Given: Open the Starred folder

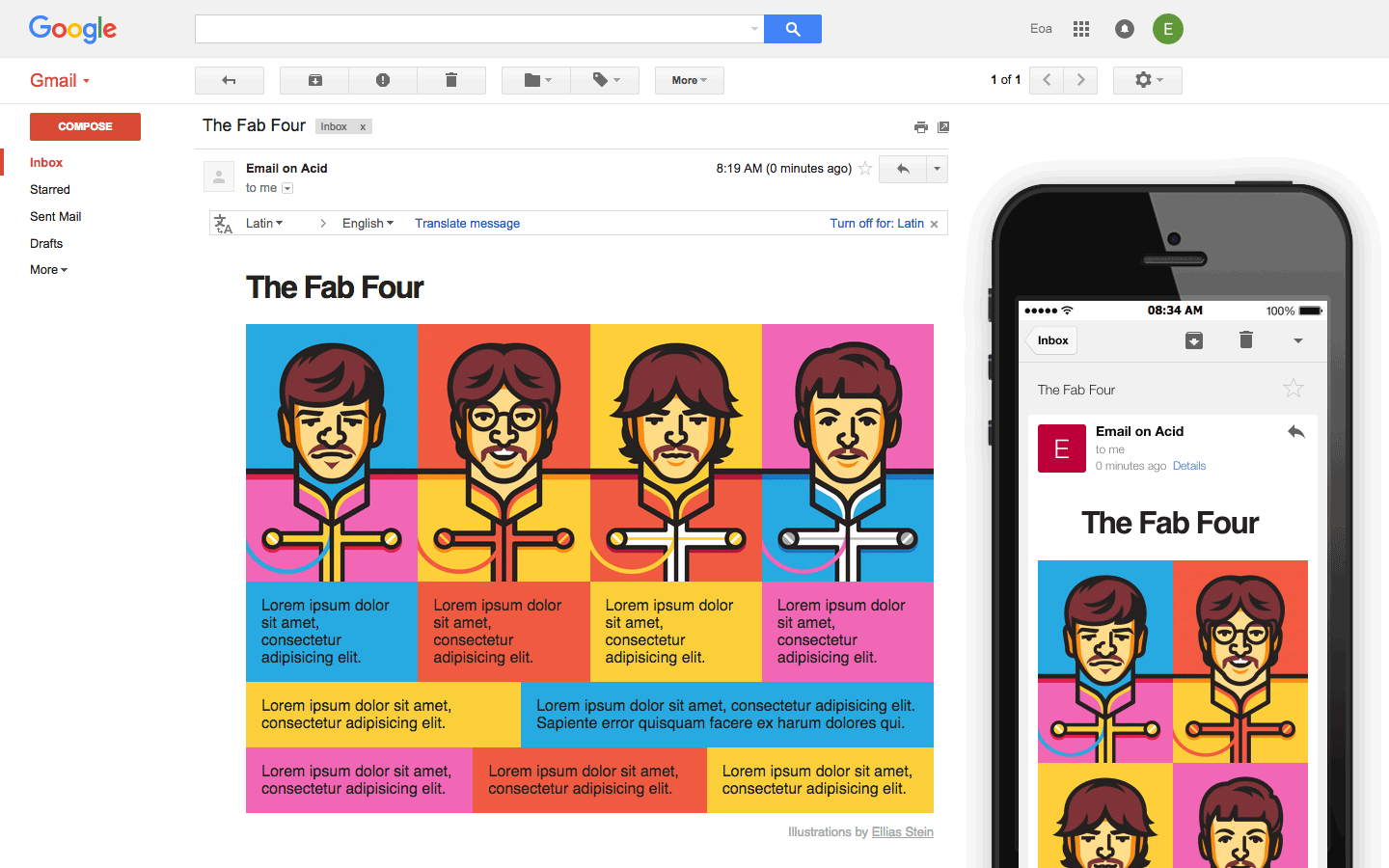Looking at the screenshot, I should click(x=50, y=190).
